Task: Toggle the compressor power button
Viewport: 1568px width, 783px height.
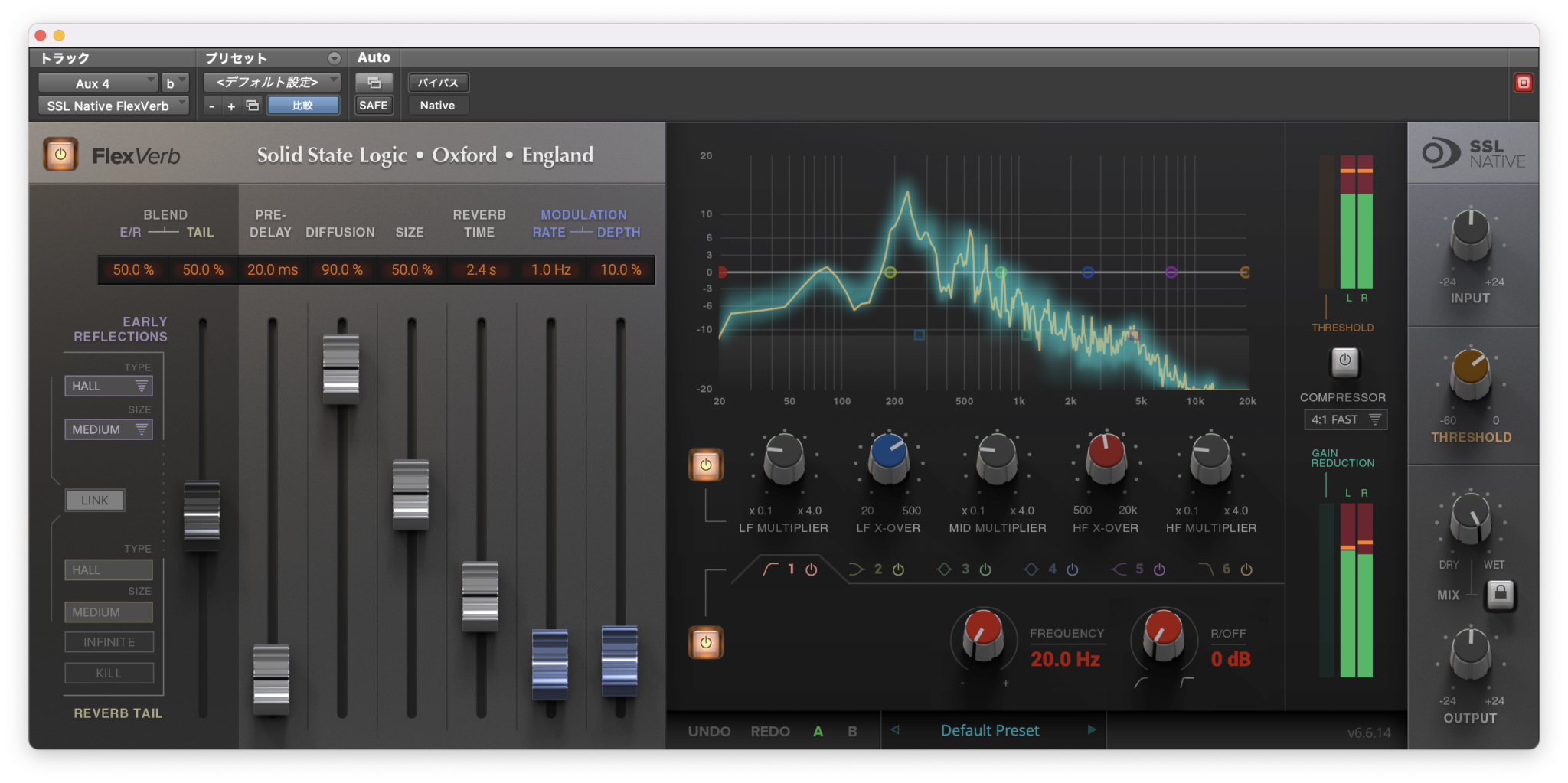Action: click(1344, 363)
